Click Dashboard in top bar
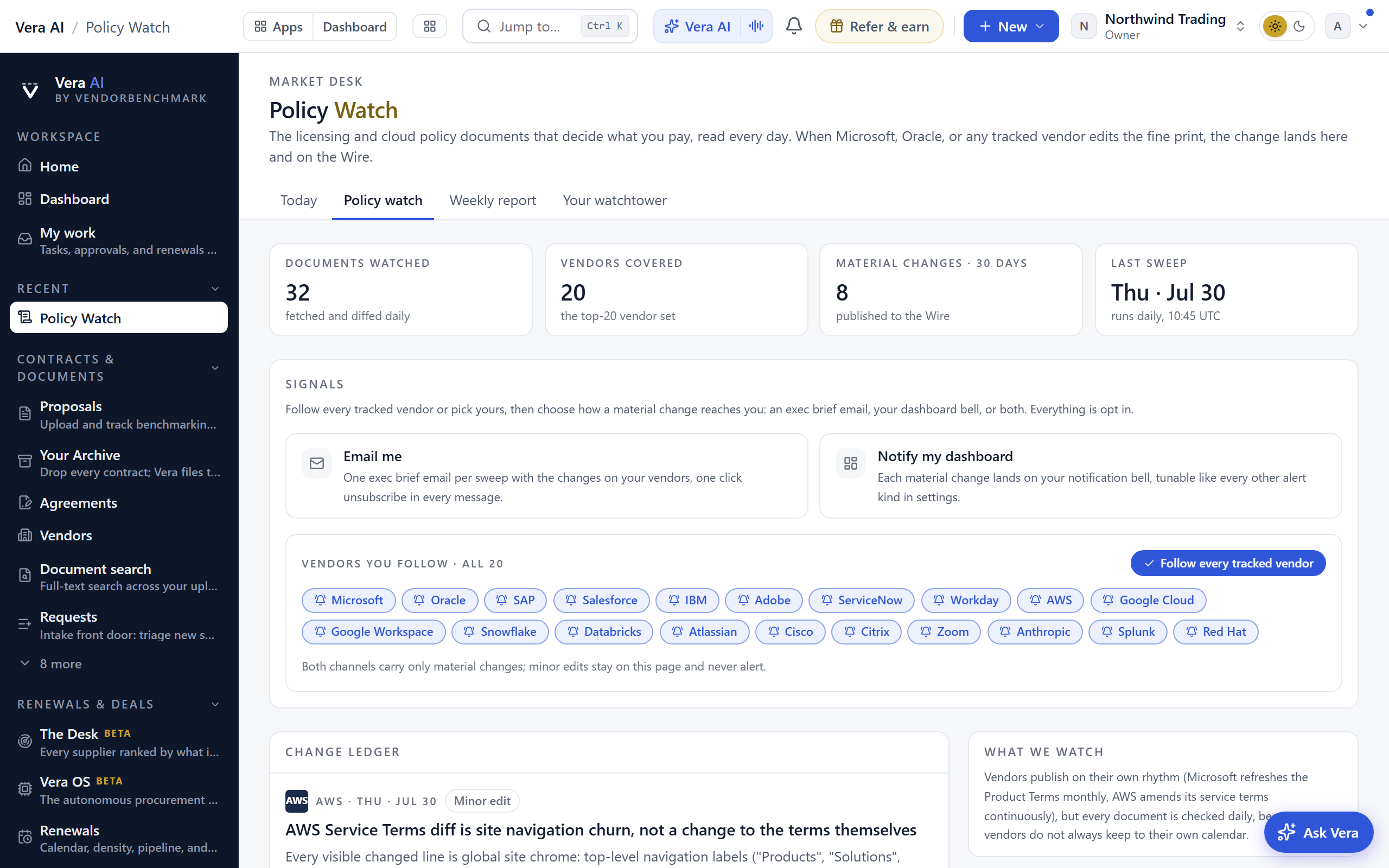This screenshot has width=1389, height=868. [x=355, y=27]
